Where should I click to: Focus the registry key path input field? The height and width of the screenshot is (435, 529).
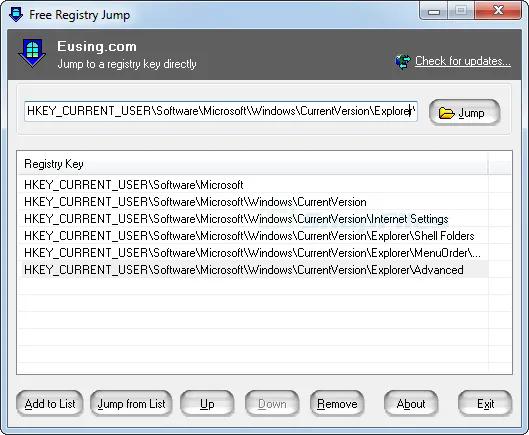coord(221,111)
